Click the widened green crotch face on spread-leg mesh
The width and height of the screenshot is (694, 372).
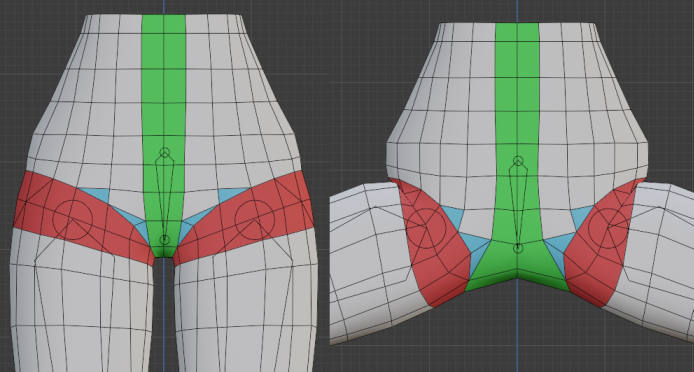tap(517, 266)
